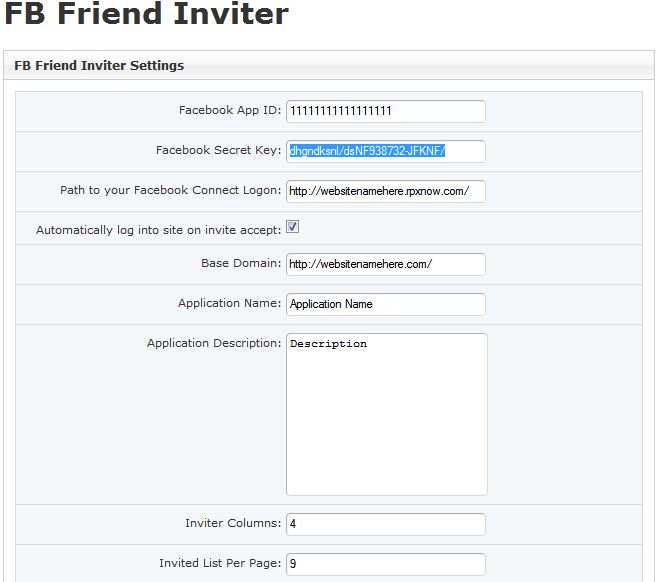Click the Base Domain input field
This screenshot has height=582, width=669.
385,264
